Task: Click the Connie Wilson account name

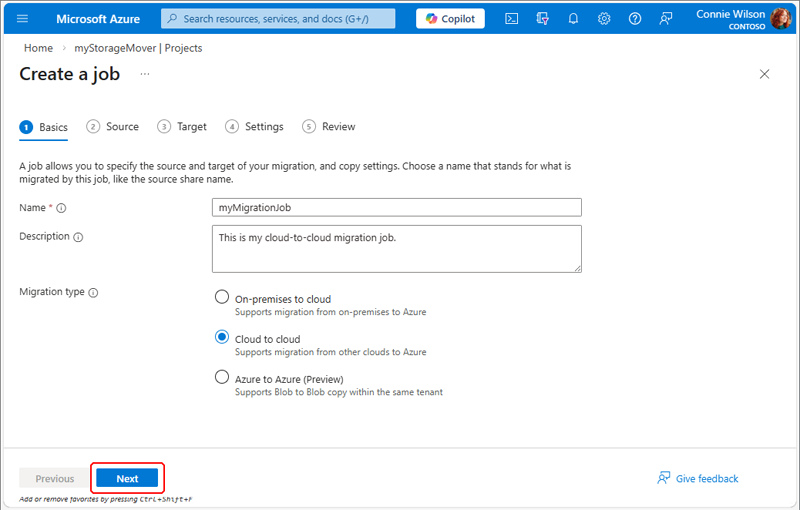Action: [x=731, y=14]
